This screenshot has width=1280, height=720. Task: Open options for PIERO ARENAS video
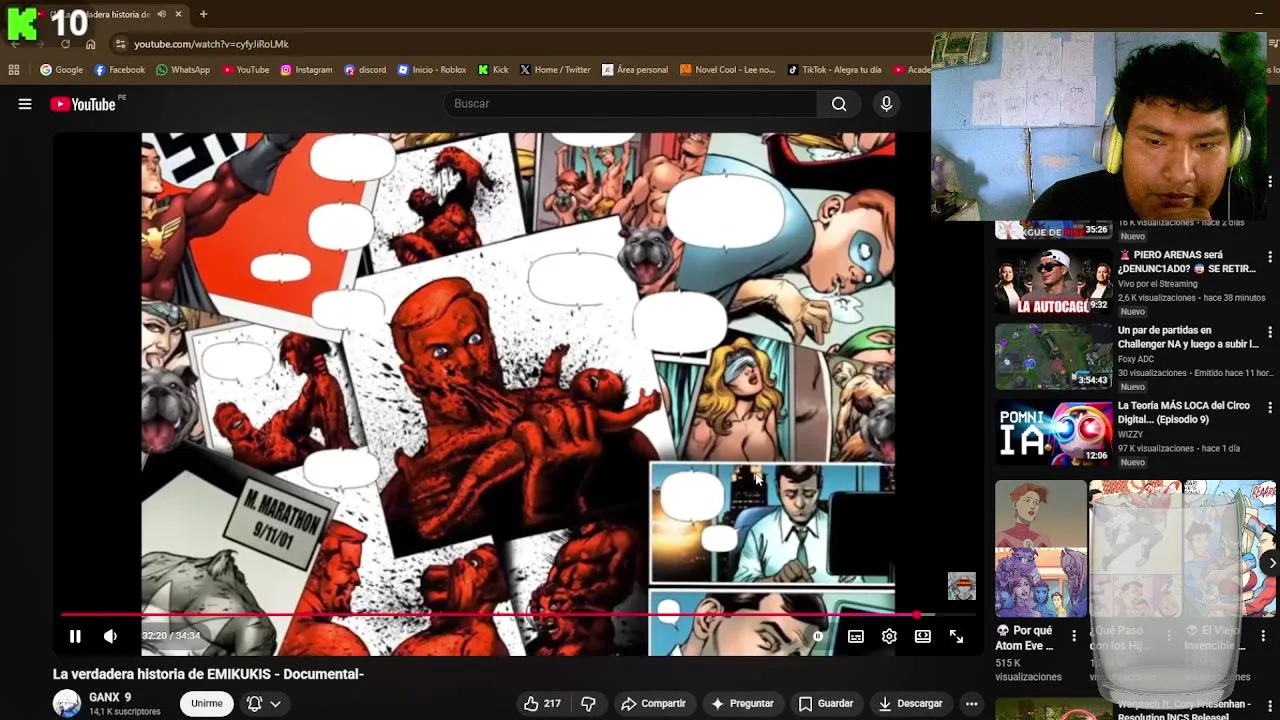1270,257
